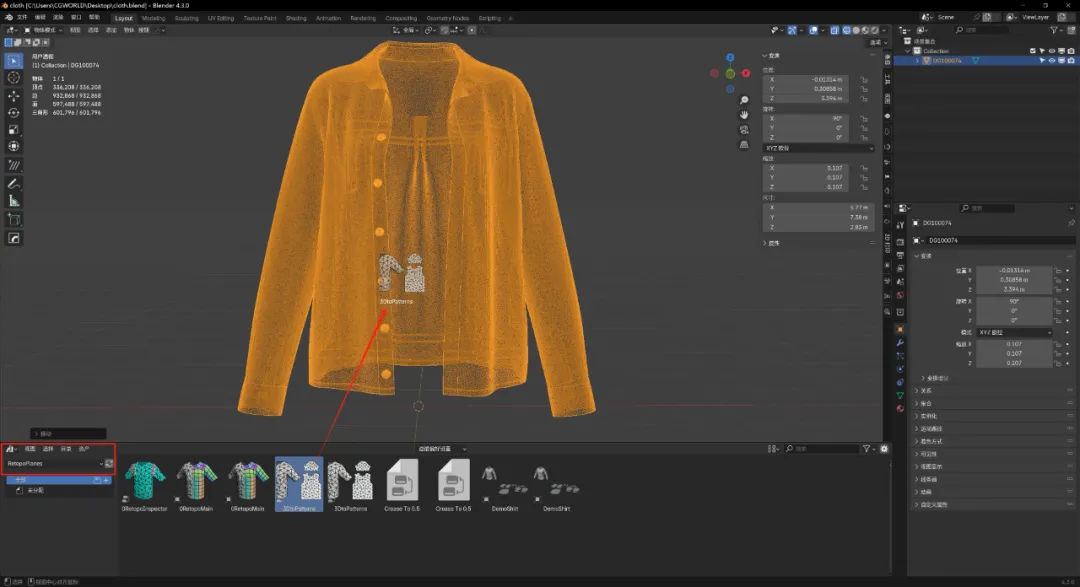Activate the Move tool
Viewport: 1080px width, 587px height.
point(14,96)
